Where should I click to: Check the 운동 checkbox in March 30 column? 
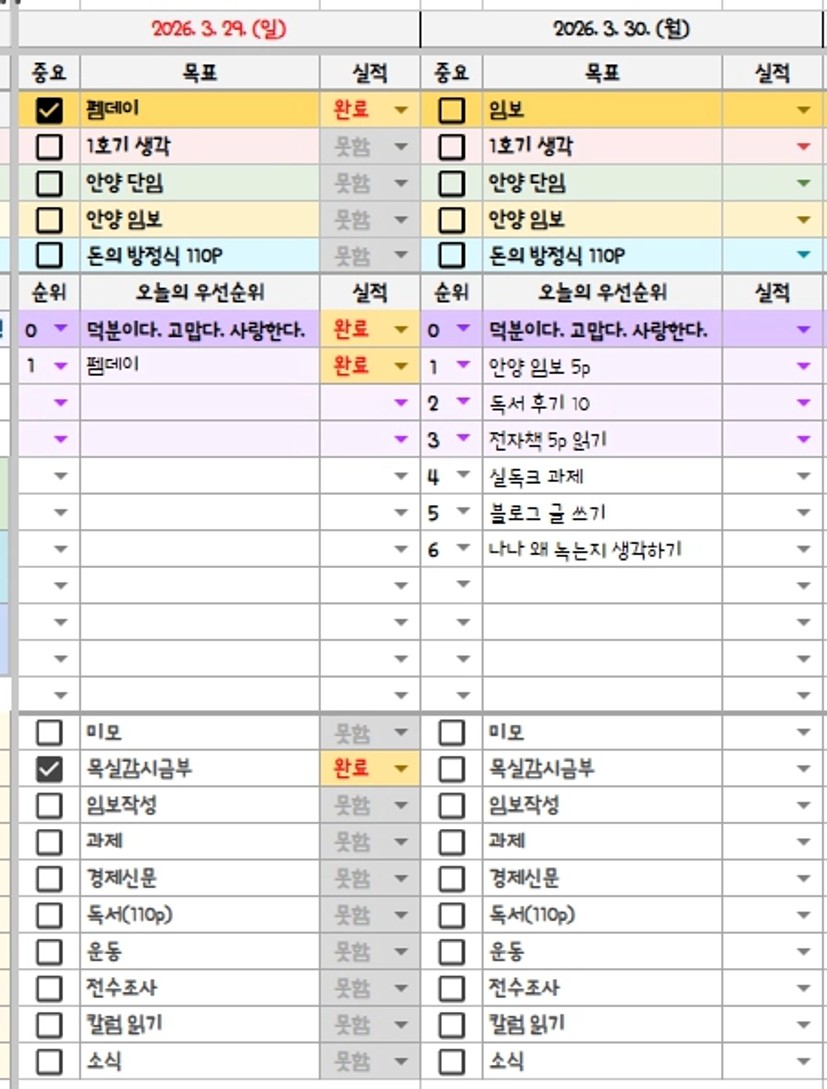451,952
